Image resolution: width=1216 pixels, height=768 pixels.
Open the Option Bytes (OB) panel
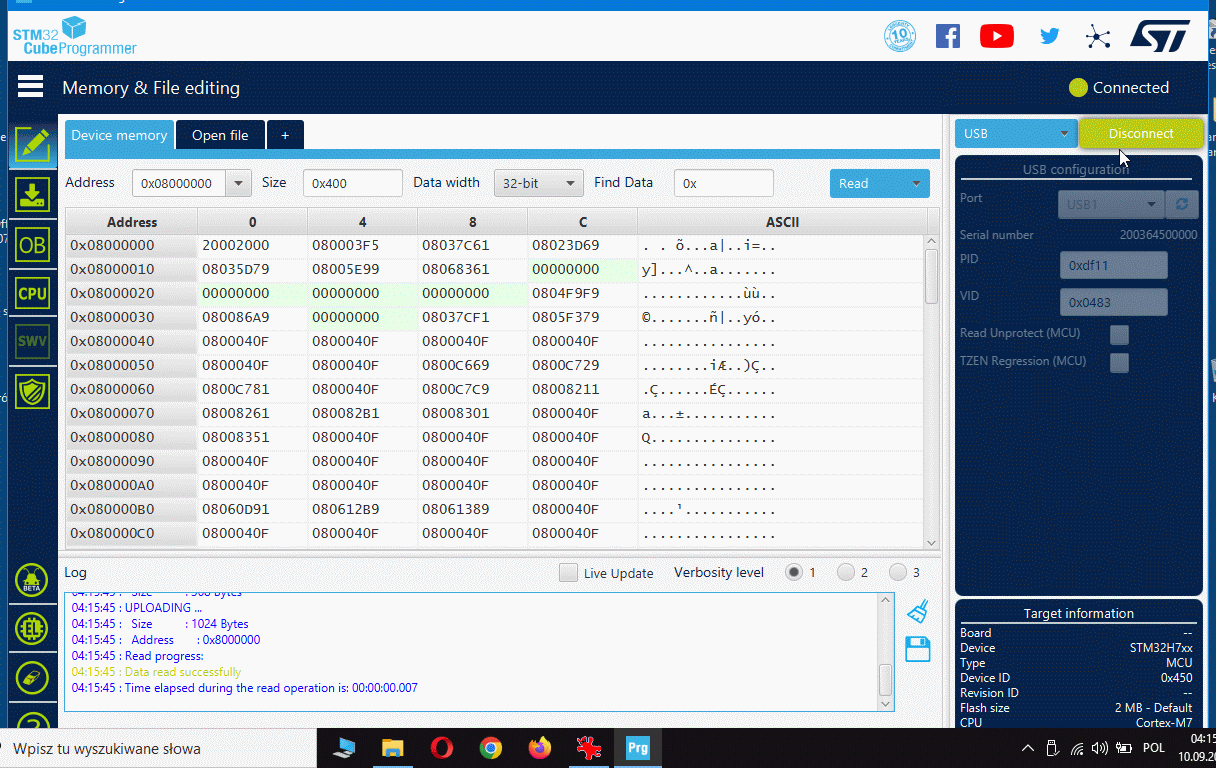pyautogui.click(x=32, y=244)
